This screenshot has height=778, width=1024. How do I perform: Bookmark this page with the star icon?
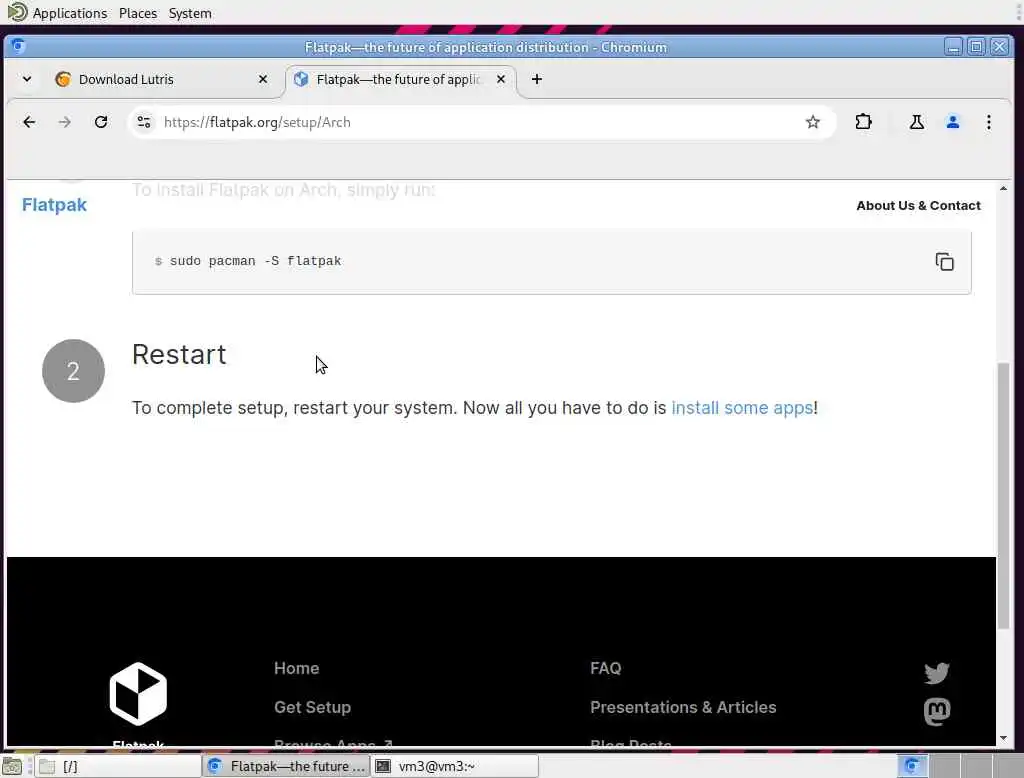(812, 122)
